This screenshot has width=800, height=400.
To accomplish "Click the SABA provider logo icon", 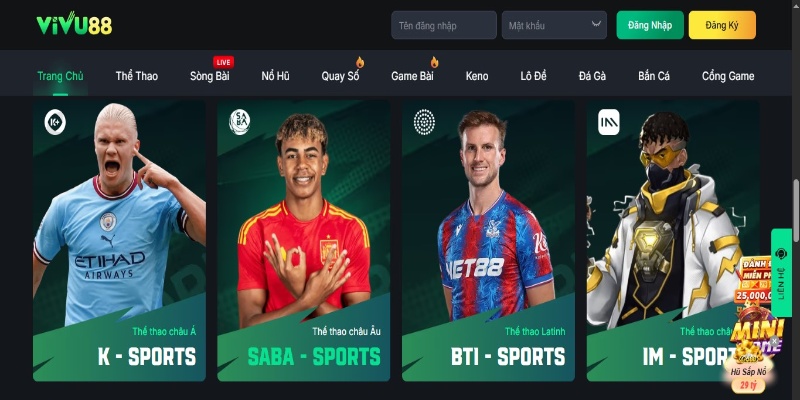I will point(239,122).
